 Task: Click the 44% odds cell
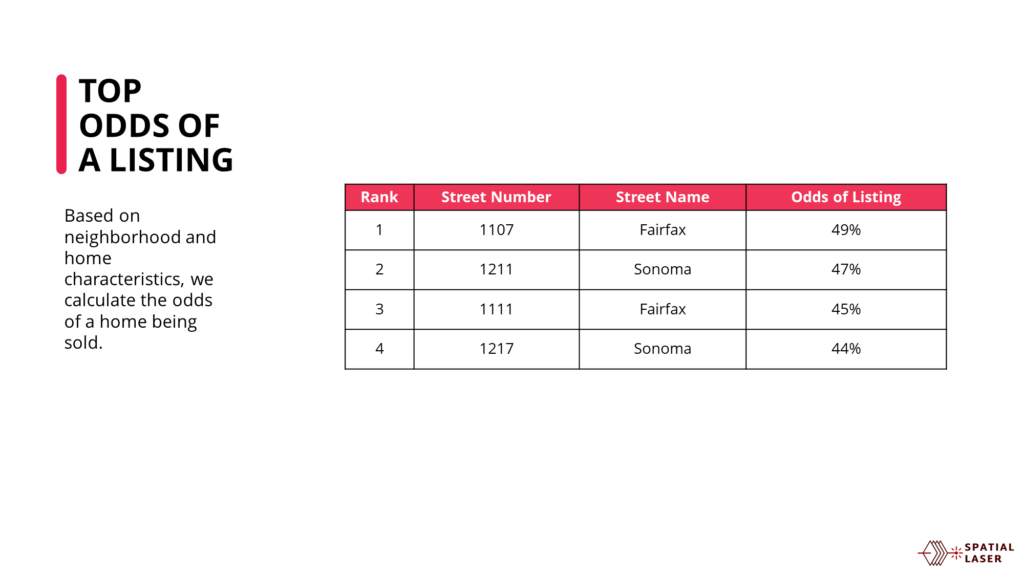point(846,349)
